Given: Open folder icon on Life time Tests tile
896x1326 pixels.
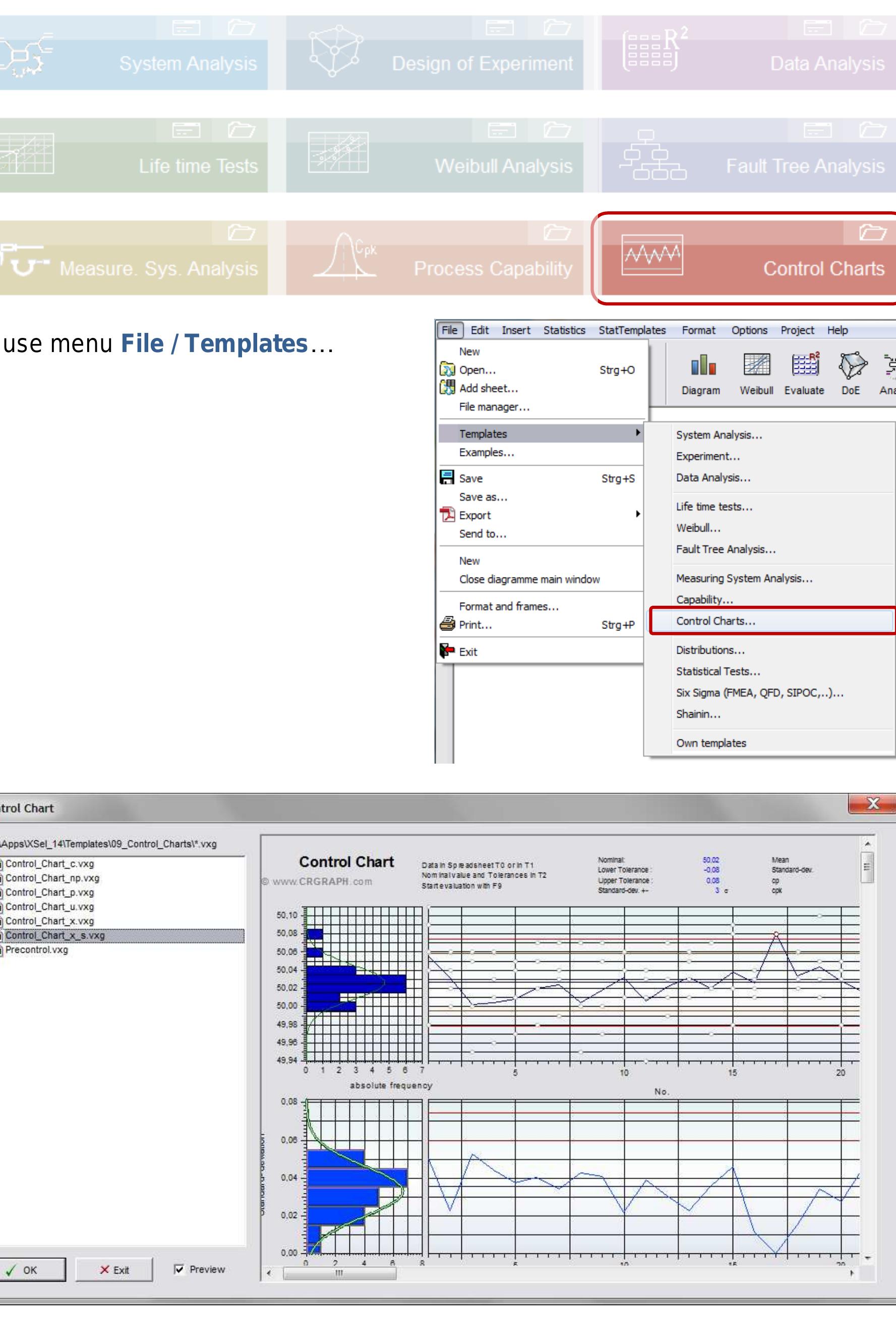Looking at the screenshot, I should pos(241,130).
